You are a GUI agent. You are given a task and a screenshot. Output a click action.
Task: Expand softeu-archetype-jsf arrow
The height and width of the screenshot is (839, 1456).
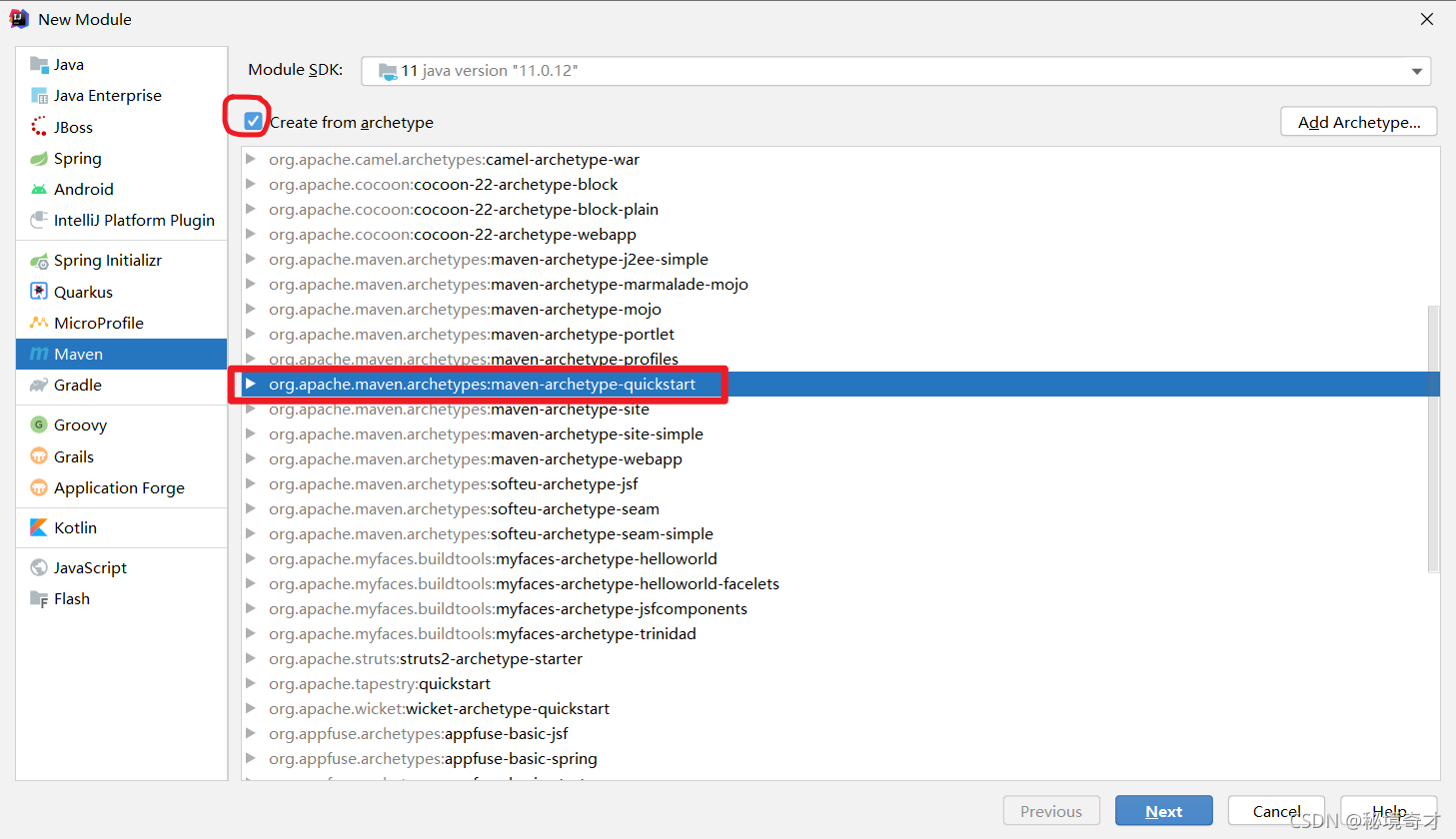coord(251,483)
